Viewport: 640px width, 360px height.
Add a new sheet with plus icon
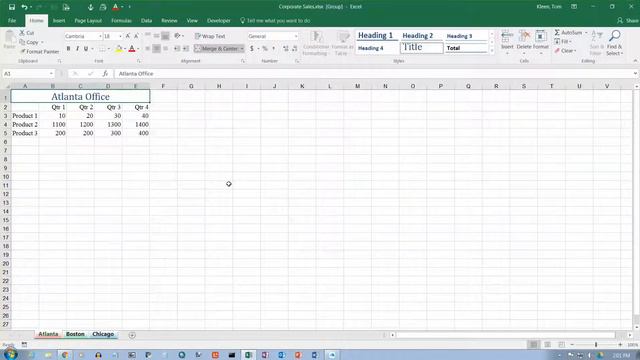132,335
